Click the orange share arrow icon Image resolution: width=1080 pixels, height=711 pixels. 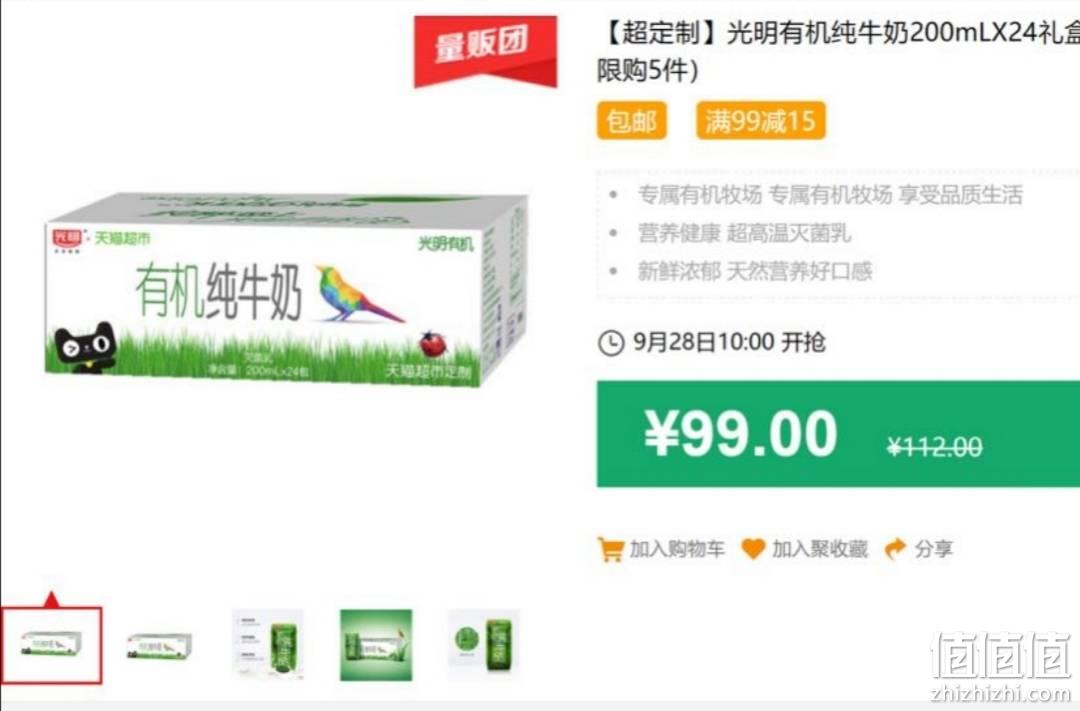click(x=895, y=549)
